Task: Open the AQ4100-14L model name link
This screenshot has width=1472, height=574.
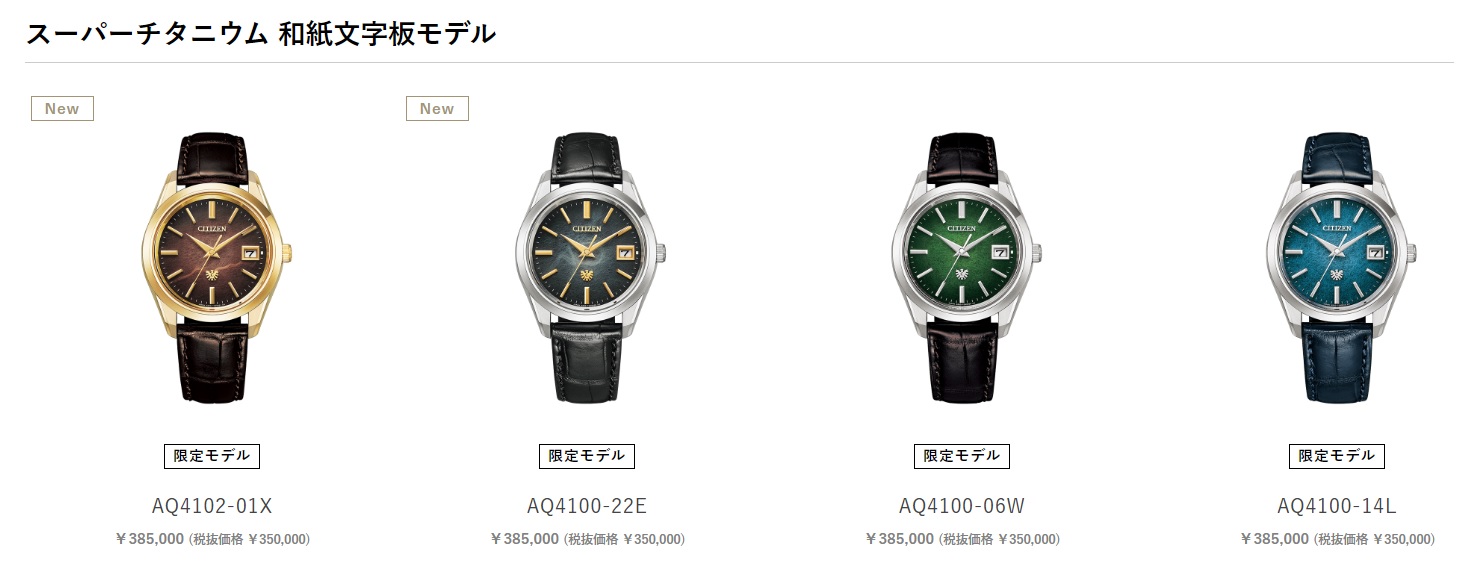Action: [x=1337, y=506]
